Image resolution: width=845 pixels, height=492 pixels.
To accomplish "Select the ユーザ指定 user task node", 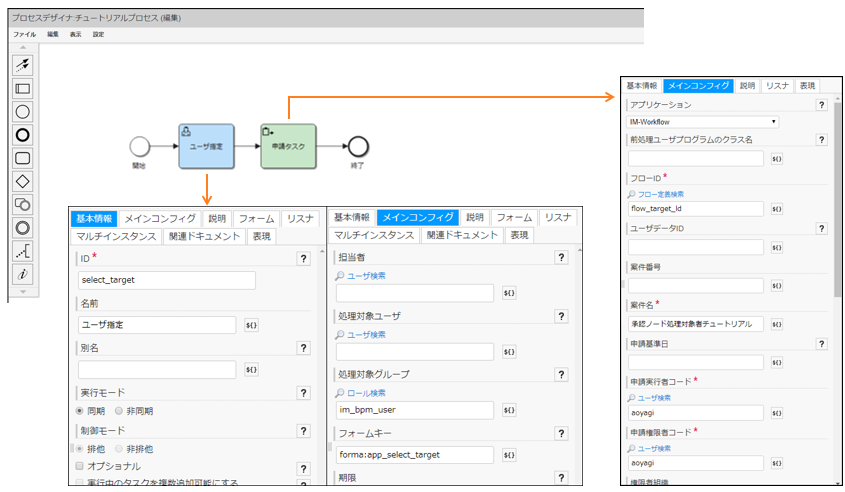I will (x=206, y=146).
